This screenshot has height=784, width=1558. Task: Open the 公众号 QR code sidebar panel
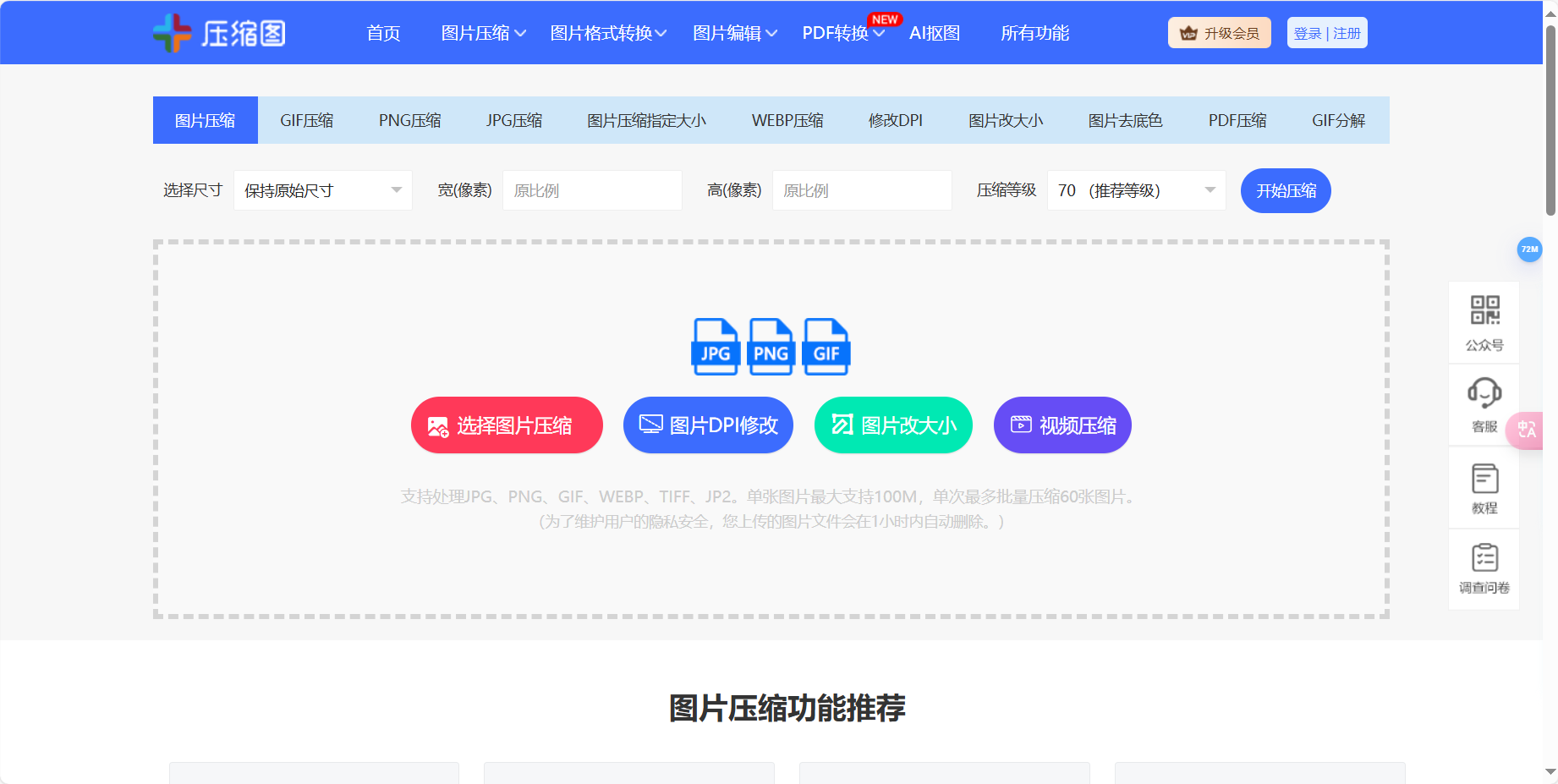tap(1484, 321)
